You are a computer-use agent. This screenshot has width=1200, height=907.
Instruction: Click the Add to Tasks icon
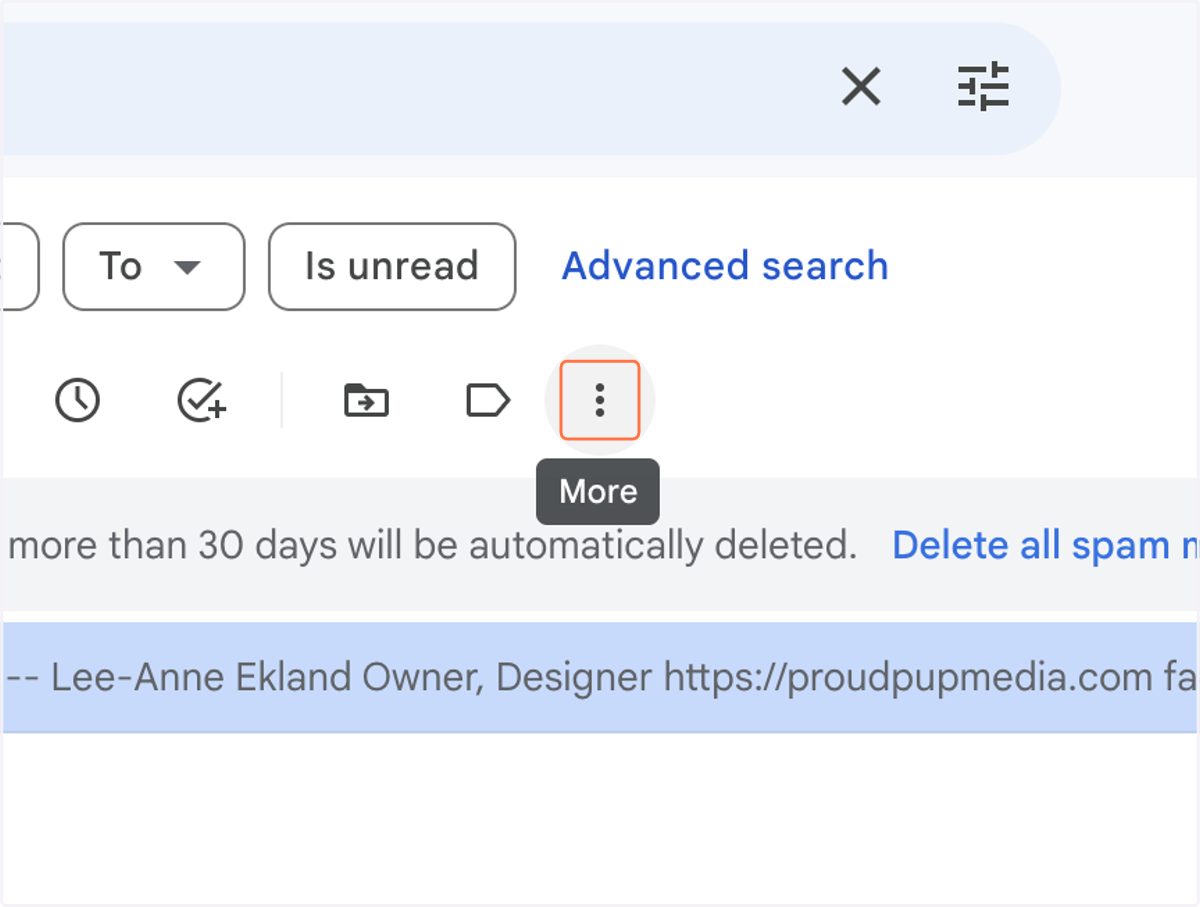point(202,400)
